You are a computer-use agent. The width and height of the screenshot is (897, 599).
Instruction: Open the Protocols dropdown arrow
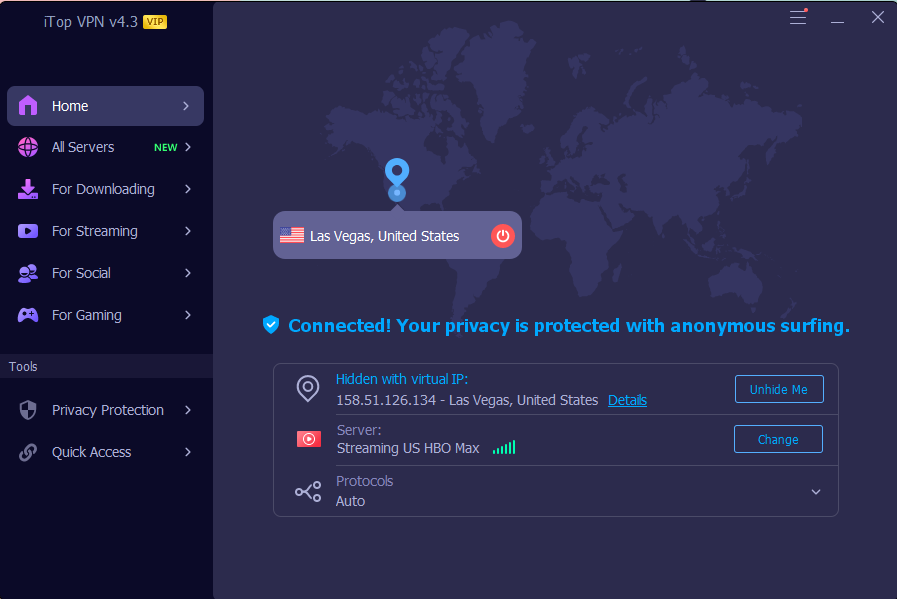816,492
